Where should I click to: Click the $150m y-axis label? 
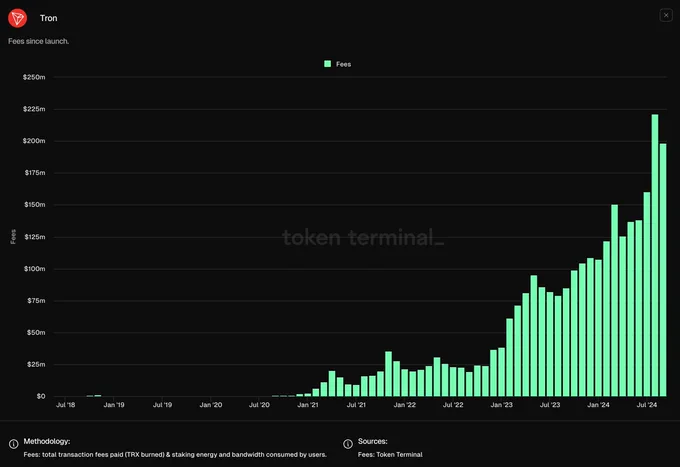(x=35, y=205)
